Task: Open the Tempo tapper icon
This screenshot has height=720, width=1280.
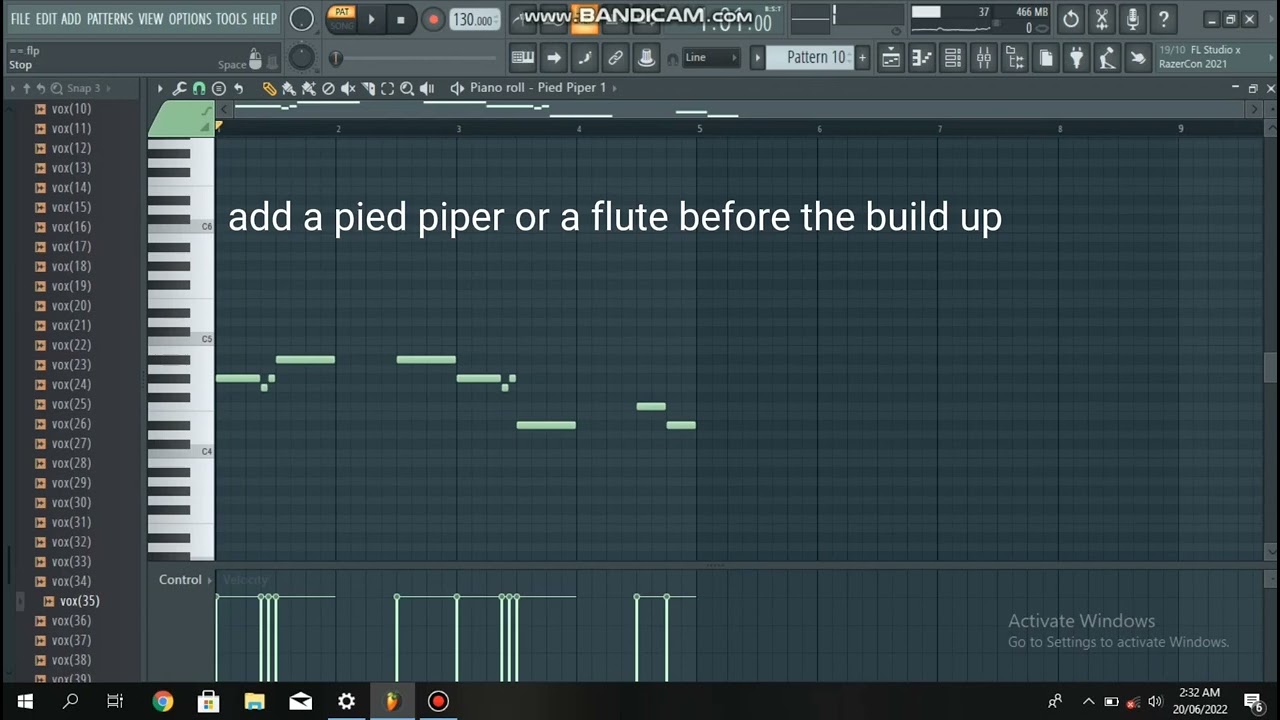Action: pos(1107,58)
